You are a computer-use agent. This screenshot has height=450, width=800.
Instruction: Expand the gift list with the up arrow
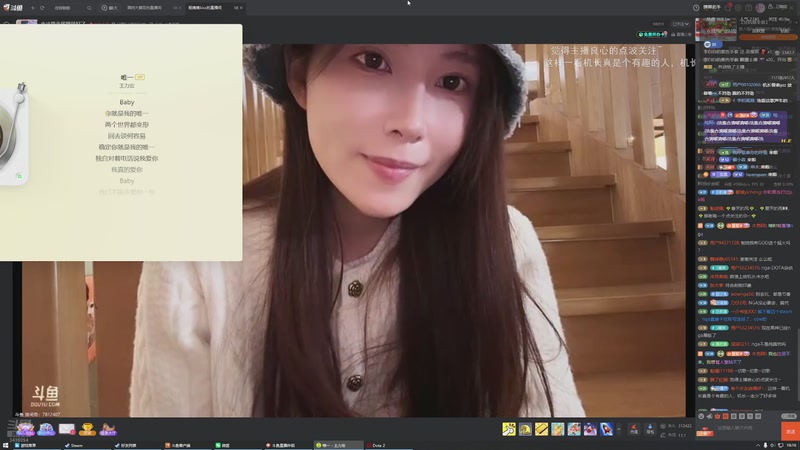619,429
